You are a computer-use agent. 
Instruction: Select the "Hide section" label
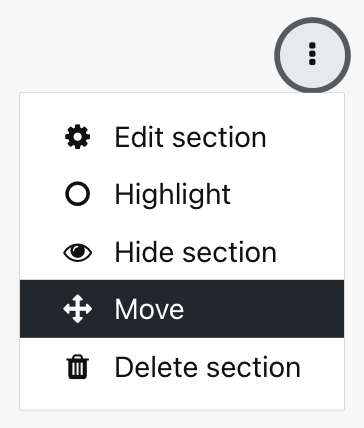195,252
